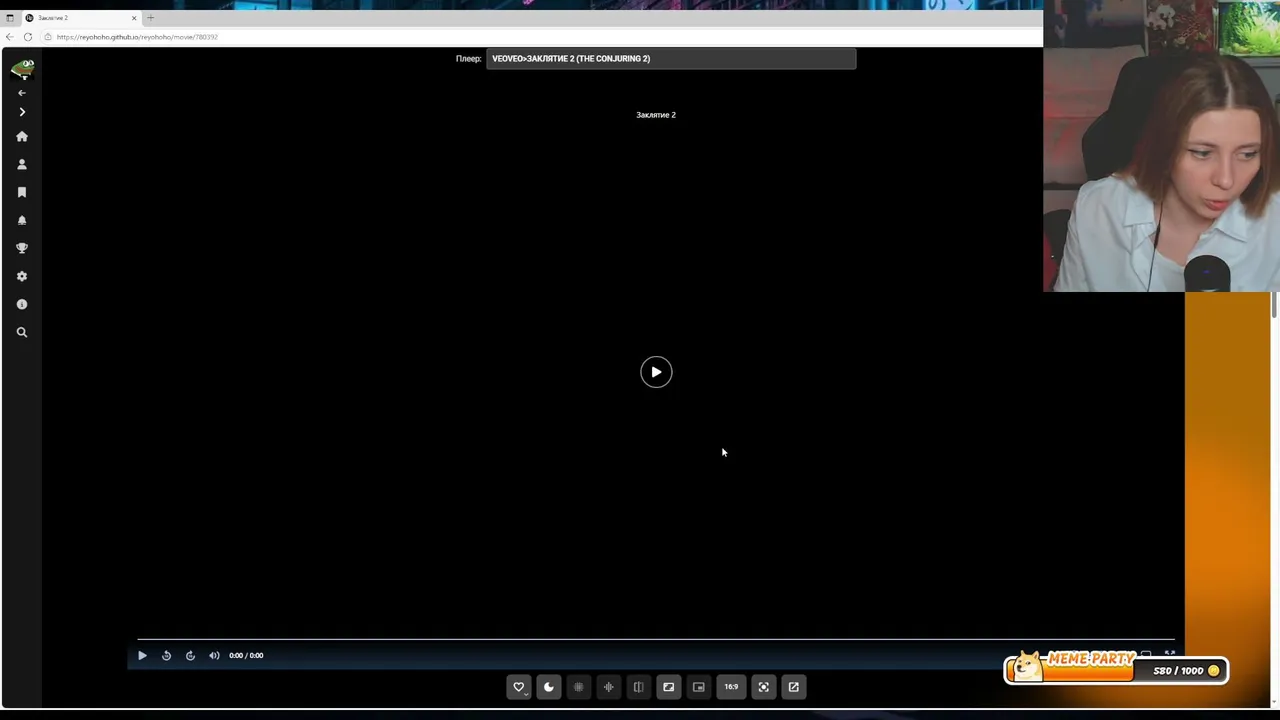Click the frog logo in the sidebar

(22, 69)
